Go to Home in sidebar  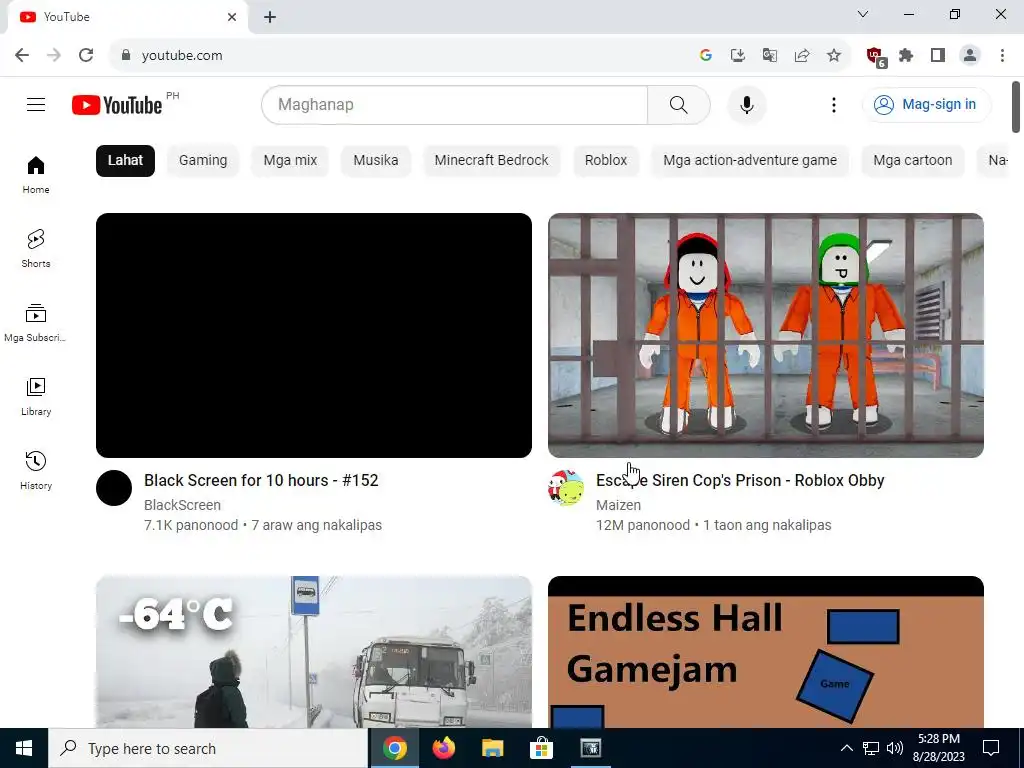36,175
